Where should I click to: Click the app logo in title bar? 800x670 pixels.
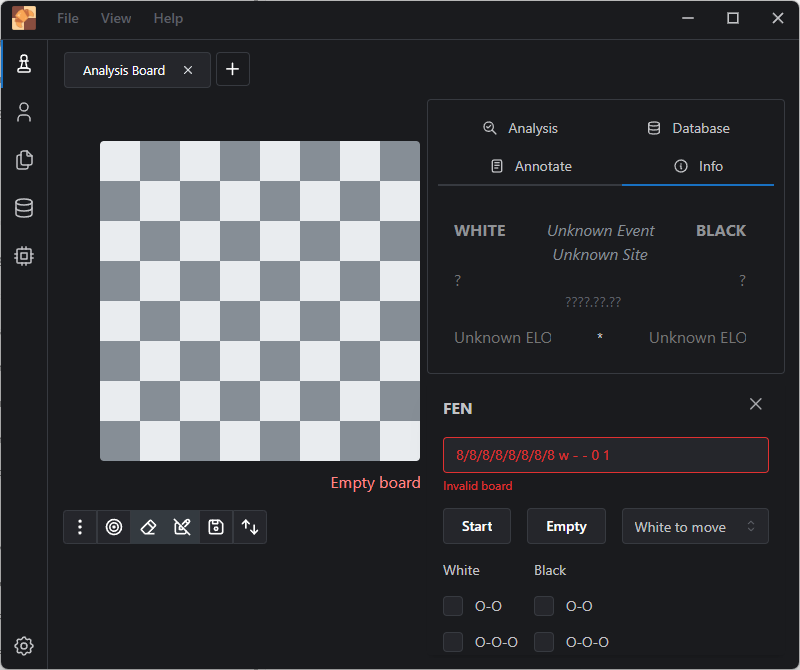pos(24,18)
